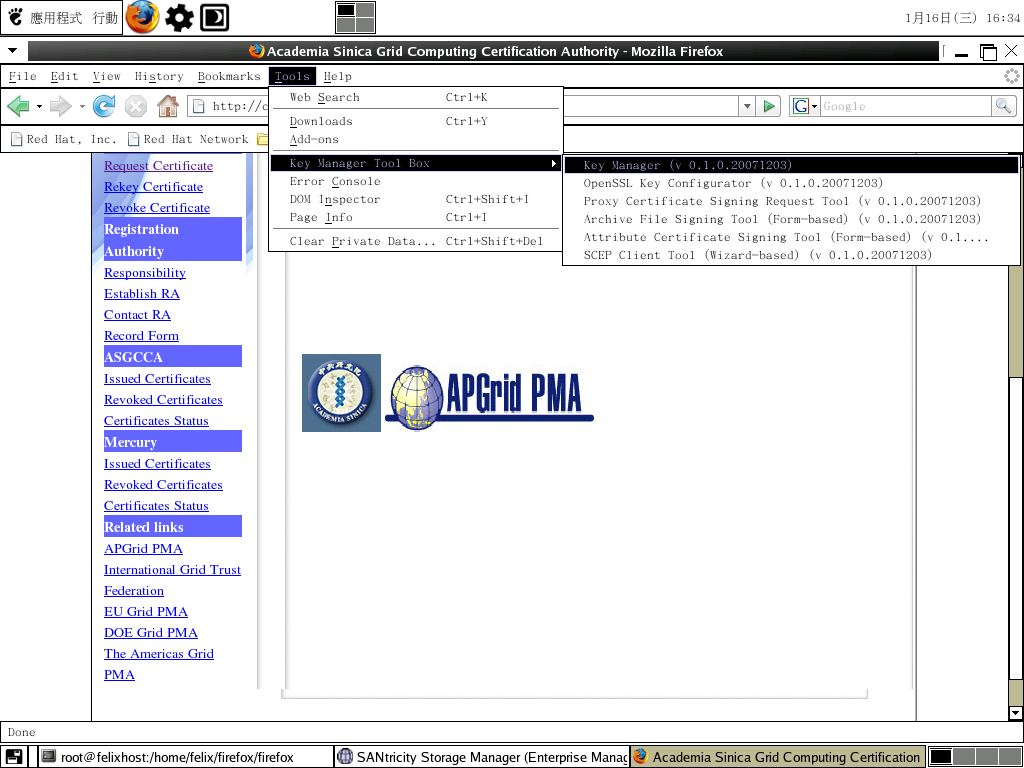Image resolution: width=1024 pixels, height=768 pixels.
Task: Click the Record Form link
Action: pyautogui.click(x=141, y=336)
